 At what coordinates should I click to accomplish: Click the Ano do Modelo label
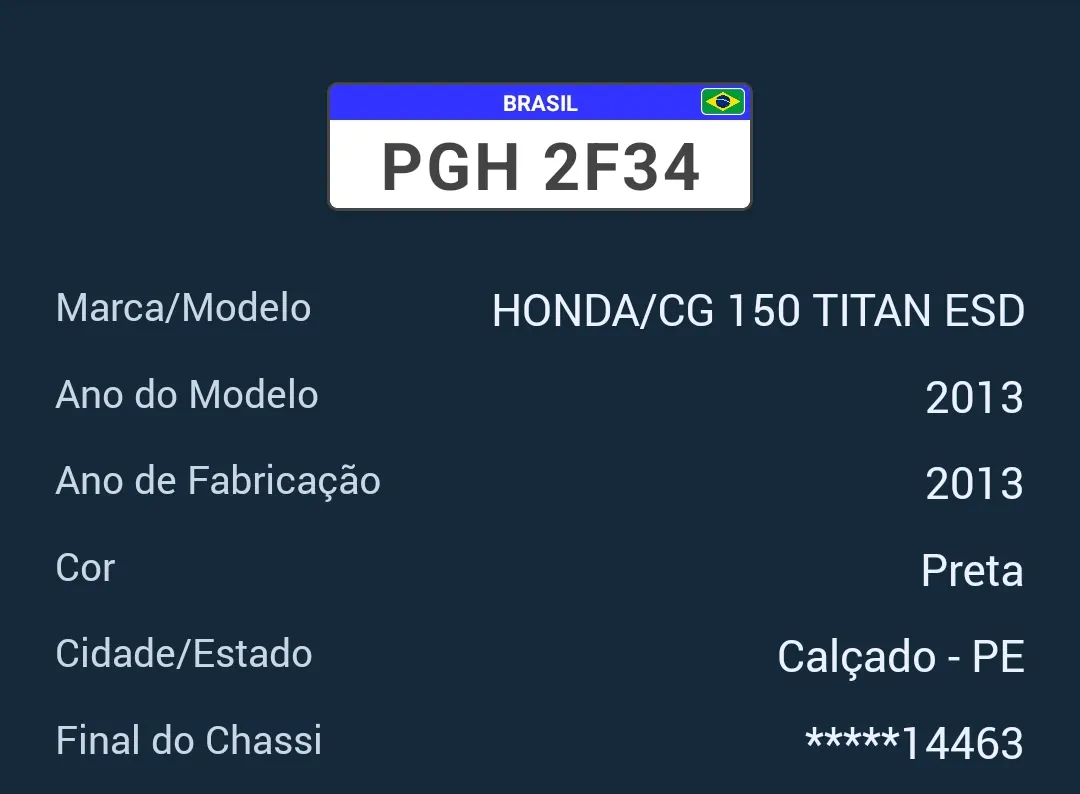187,395
